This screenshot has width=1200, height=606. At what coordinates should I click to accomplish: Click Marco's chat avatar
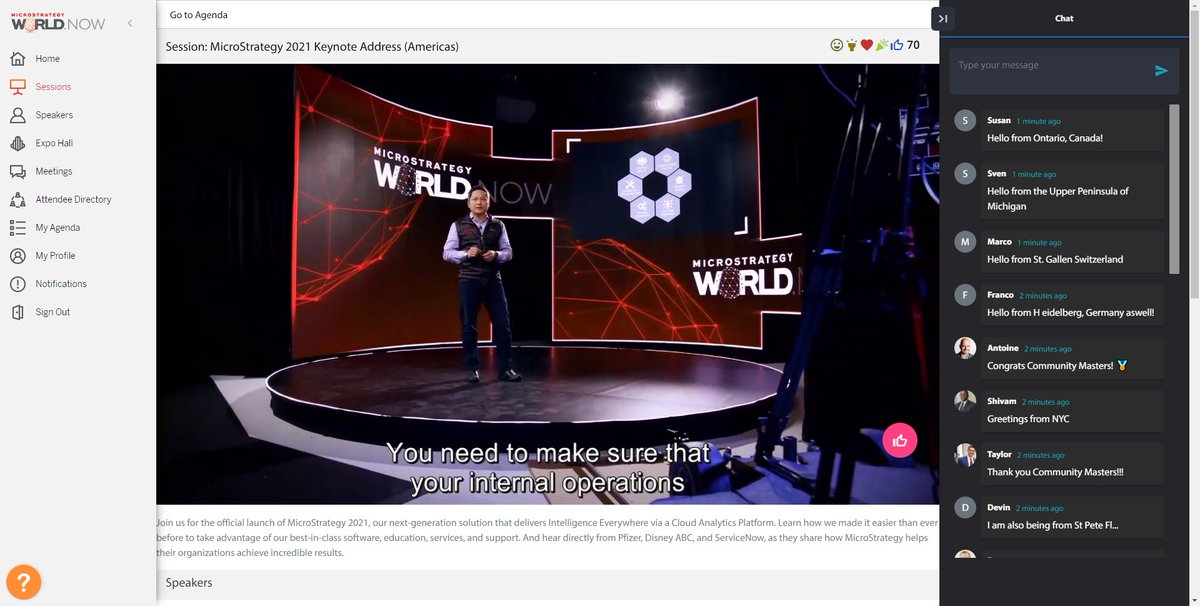(965, 242)
